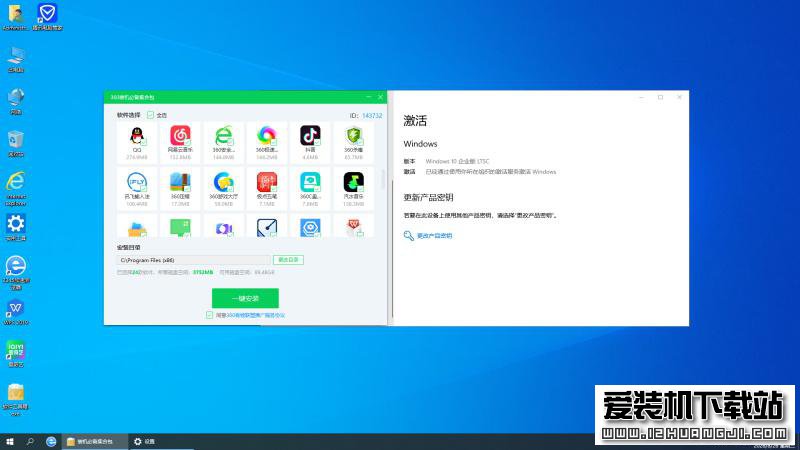Open the Network globe desktop icon
This screenshot has width=800, height=450.
(16, 101)
